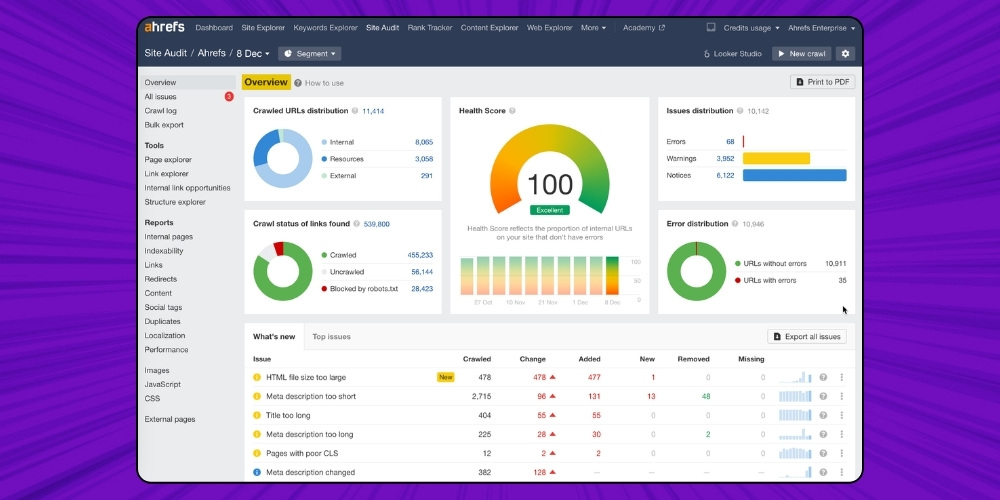The width and height of the screenshot is (1000, 500).
Task: Click help icon for Meta description too short
Action: coord(823,396)
